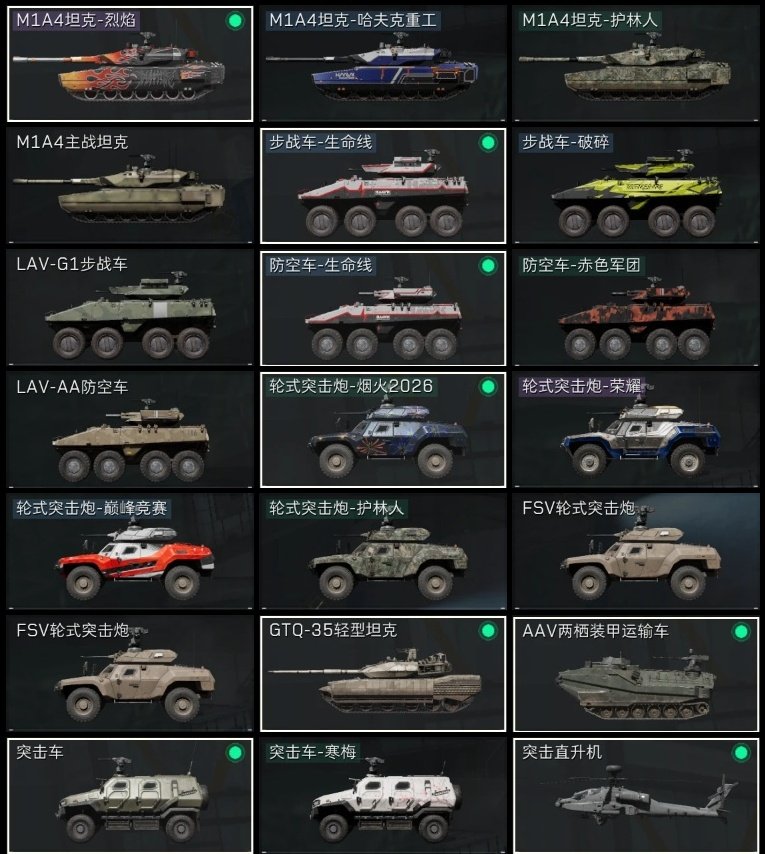
Task: Click the green equipped dot on 步战车-生命线
Action: click(488, 143)
